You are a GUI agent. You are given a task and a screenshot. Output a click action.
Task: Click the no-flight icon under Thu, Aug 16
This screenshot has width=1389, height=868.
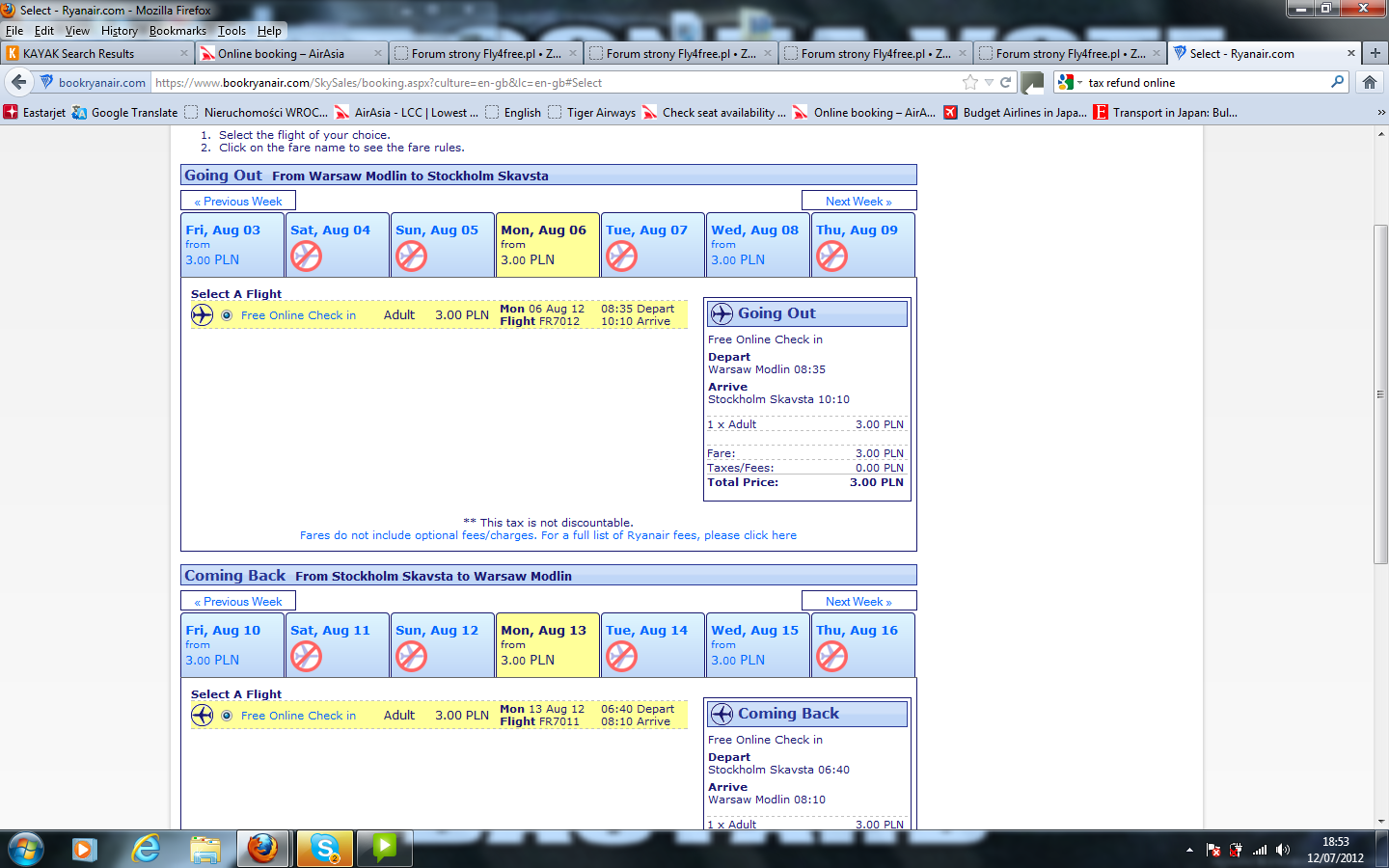[831, 657]
